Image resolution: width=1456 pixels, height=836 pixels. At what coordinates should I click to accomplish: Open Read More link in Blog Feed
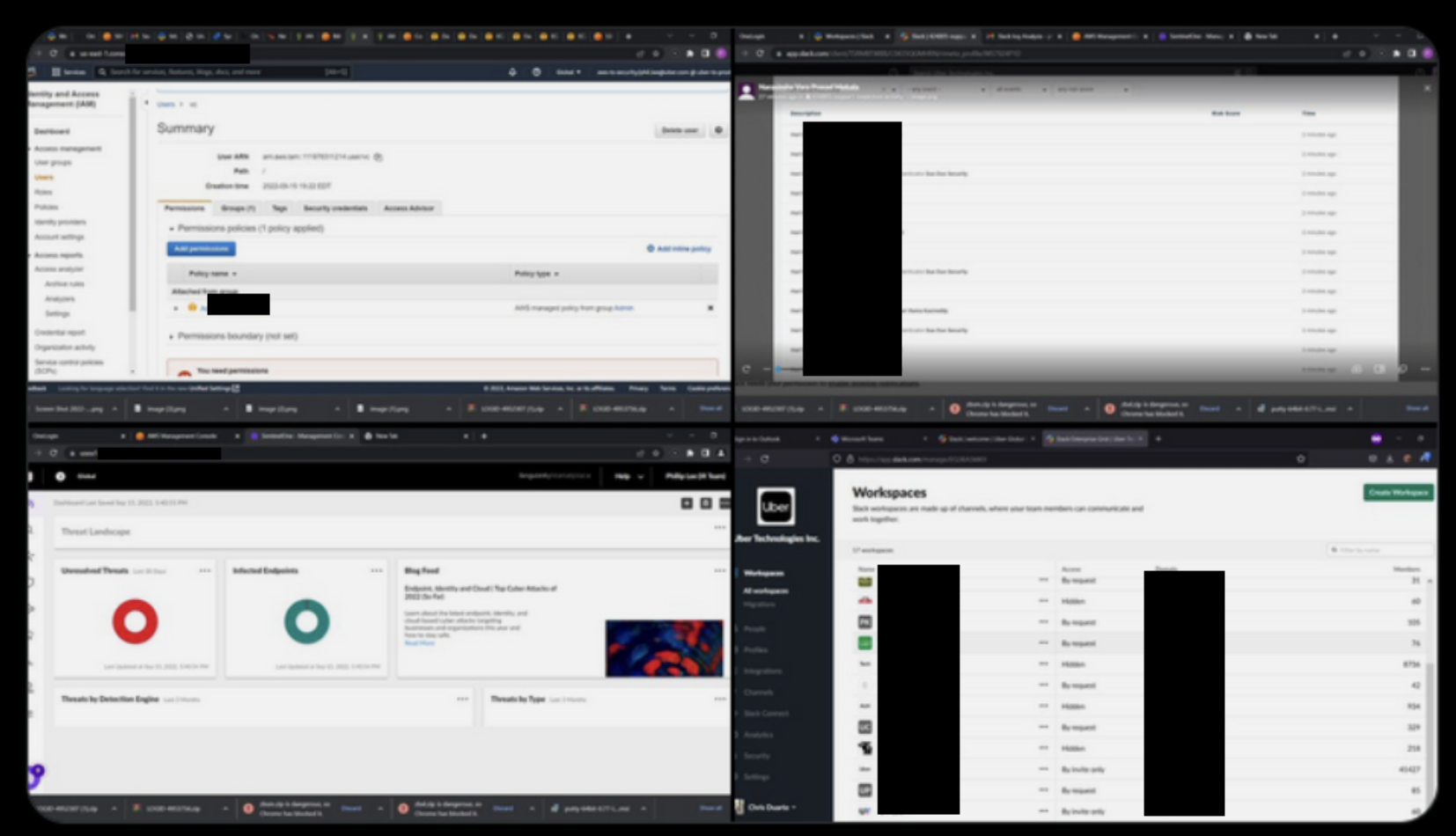pos(420,643)
